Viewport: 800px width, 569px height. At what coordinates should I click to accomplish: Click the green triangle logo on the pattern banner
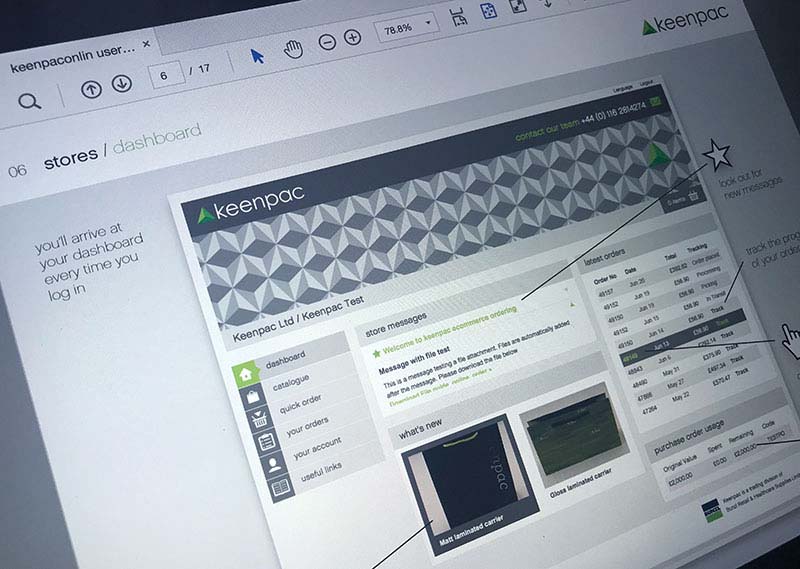pyautogui.click(x=659, y=156)
